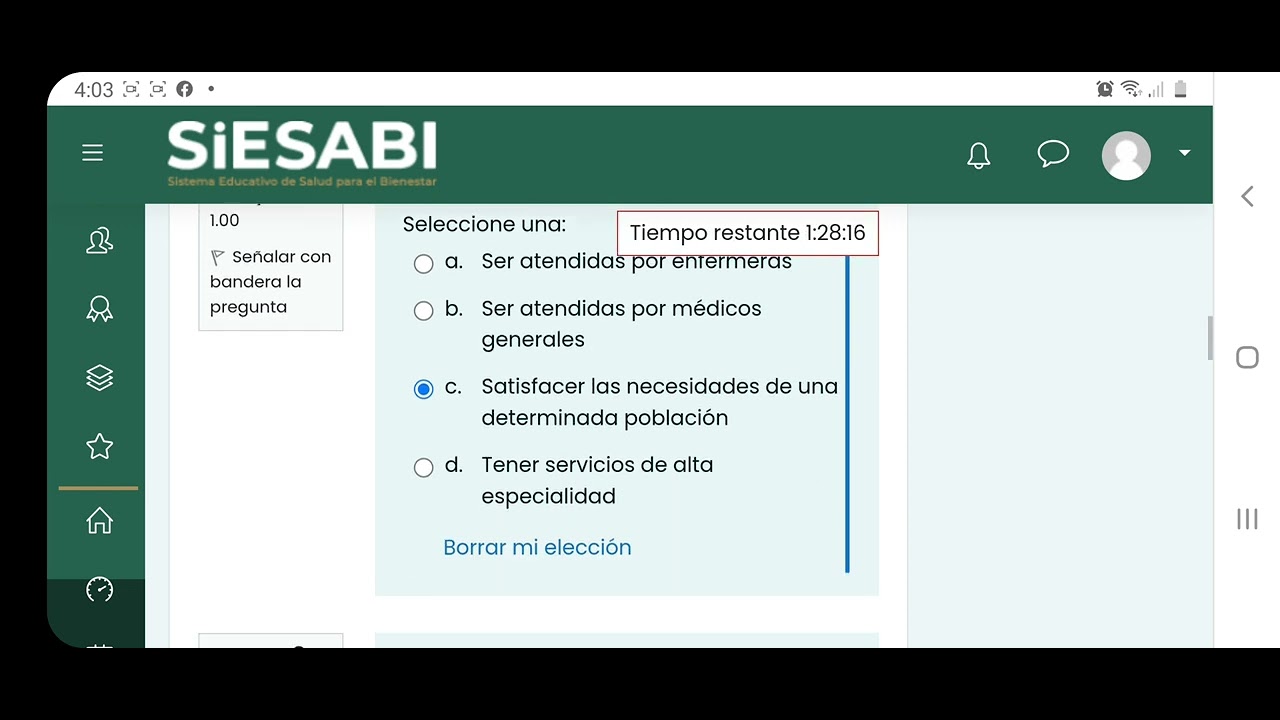Screen dimensions: 1280x720
Task: Open the hamburger menu in header
Action: coord(93,152)
